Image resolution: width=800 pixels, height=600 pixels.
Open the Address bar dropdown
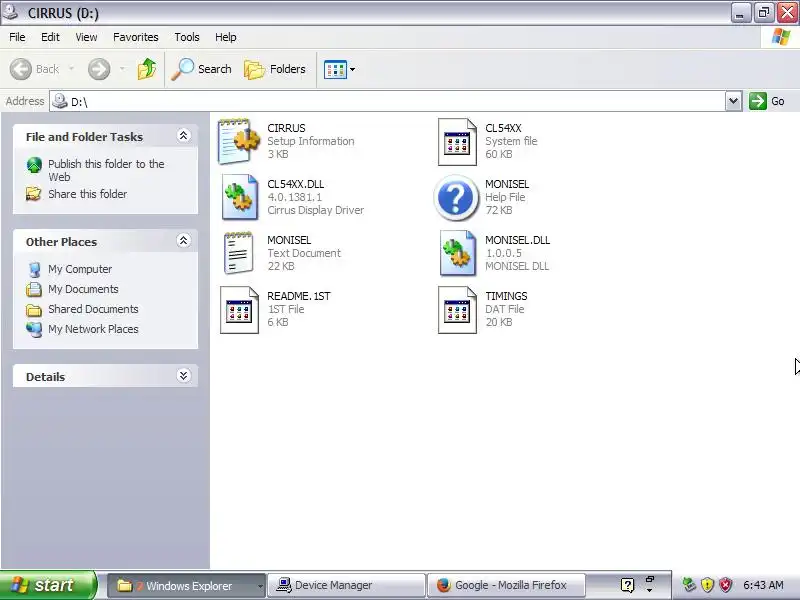pos(733,101)
